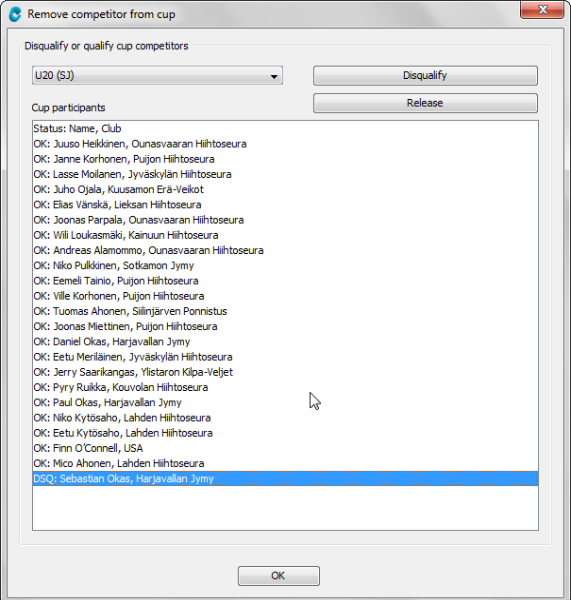Select Wili Loukasmäki, Kainuun Hiihtoseura
This screenshot has width=571, height=600.
click(x=285, y=235)
